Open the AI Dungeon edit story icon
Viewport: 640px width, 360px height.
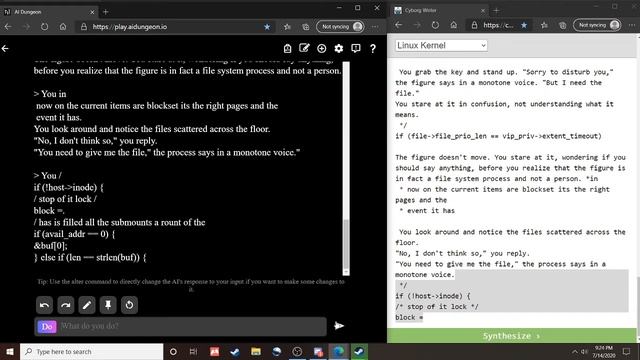(304, 49)
